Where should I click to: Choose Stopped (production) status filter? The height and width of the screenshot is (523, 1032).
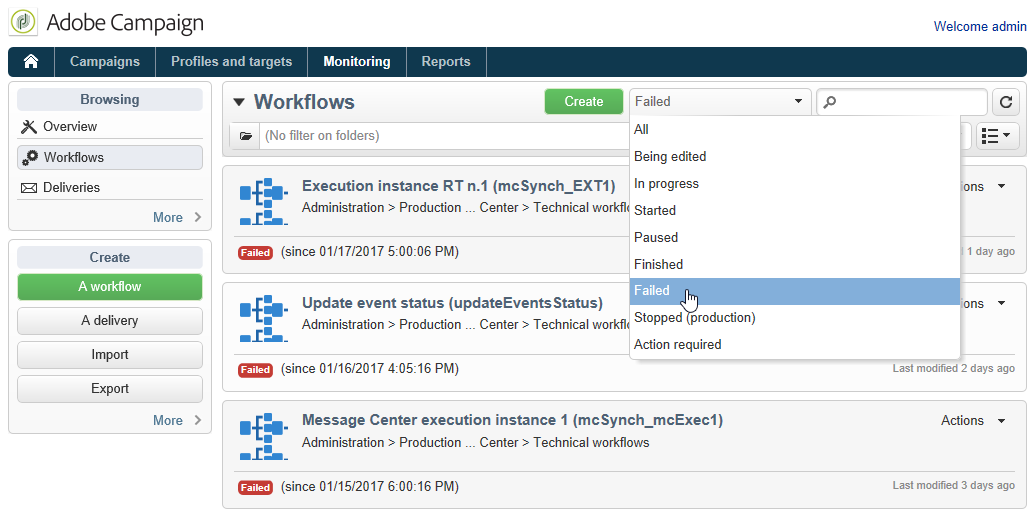(x=794, y=318)
